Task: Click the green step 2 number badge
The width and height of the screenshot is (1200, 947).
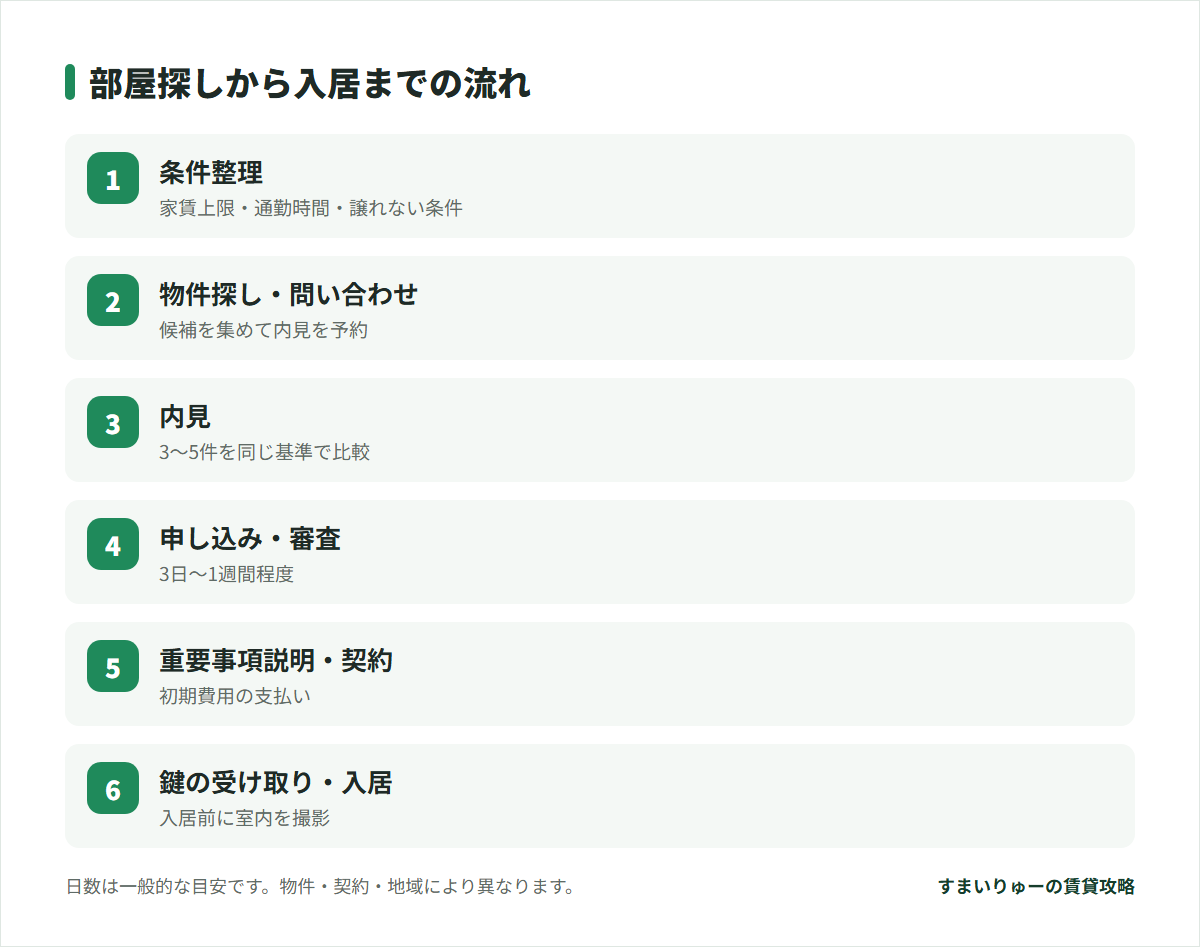Action: pyautogui.click(x=113, y=300)
